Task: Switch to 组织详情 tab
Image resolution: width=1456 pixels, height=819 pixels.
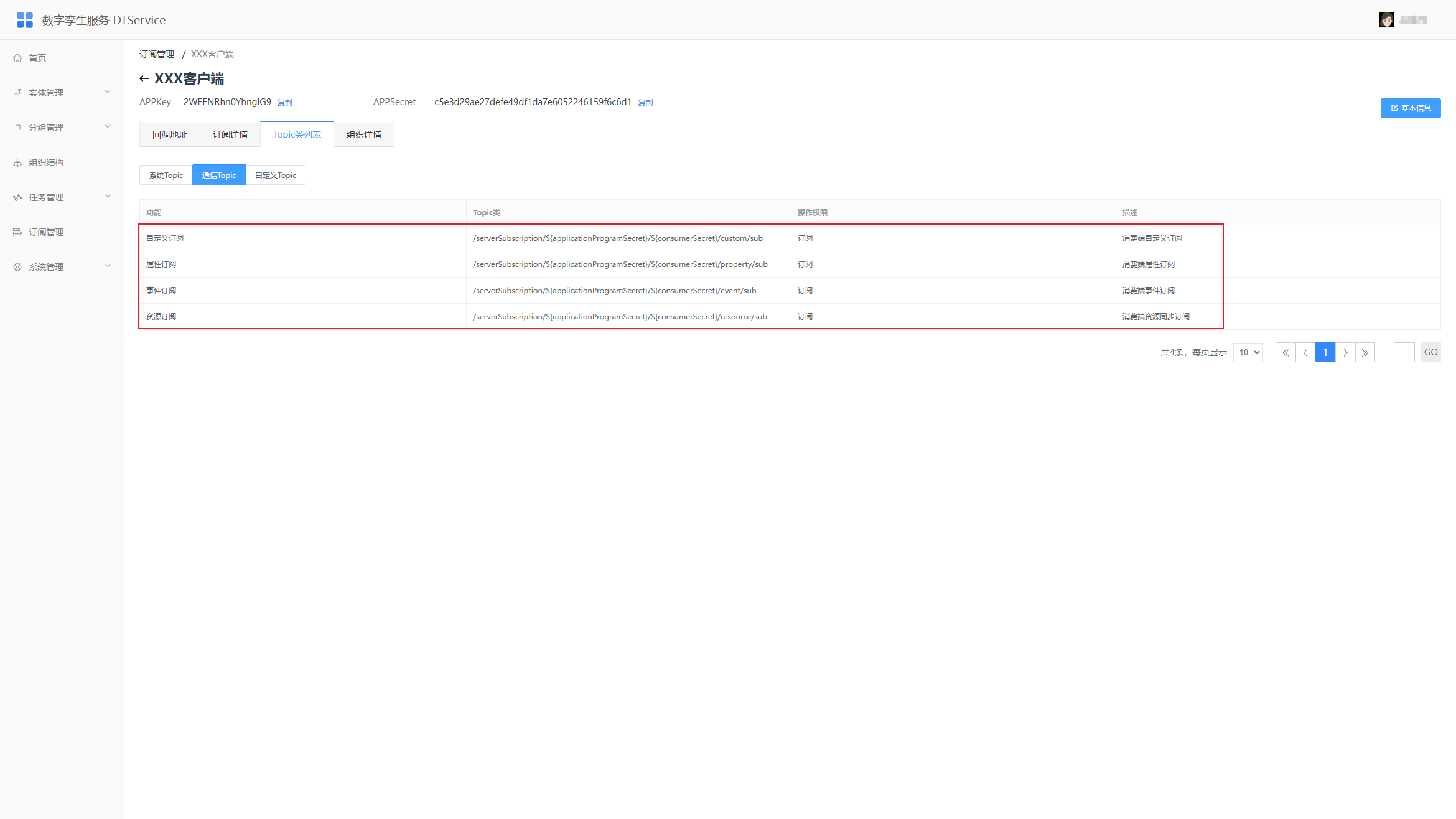Action: coord(364,134)
